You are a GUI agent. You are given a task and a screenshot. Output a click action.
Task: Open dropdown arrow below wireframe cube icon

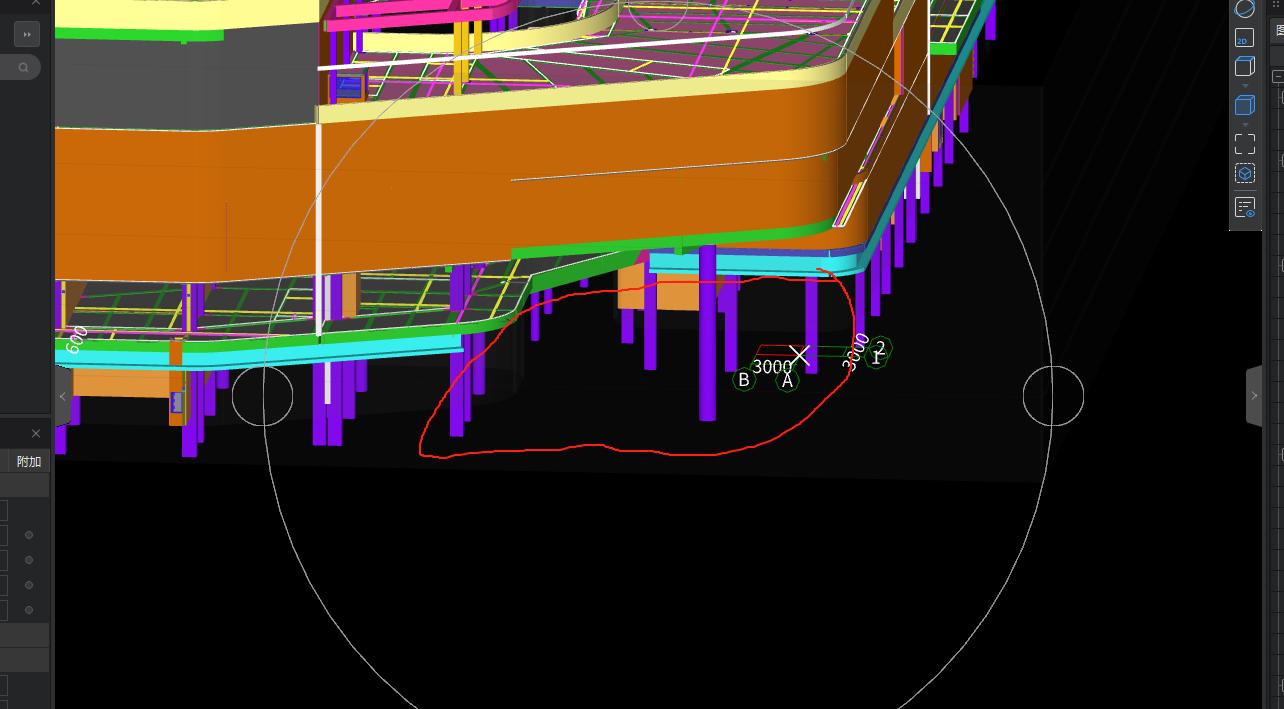[1244, 86]
